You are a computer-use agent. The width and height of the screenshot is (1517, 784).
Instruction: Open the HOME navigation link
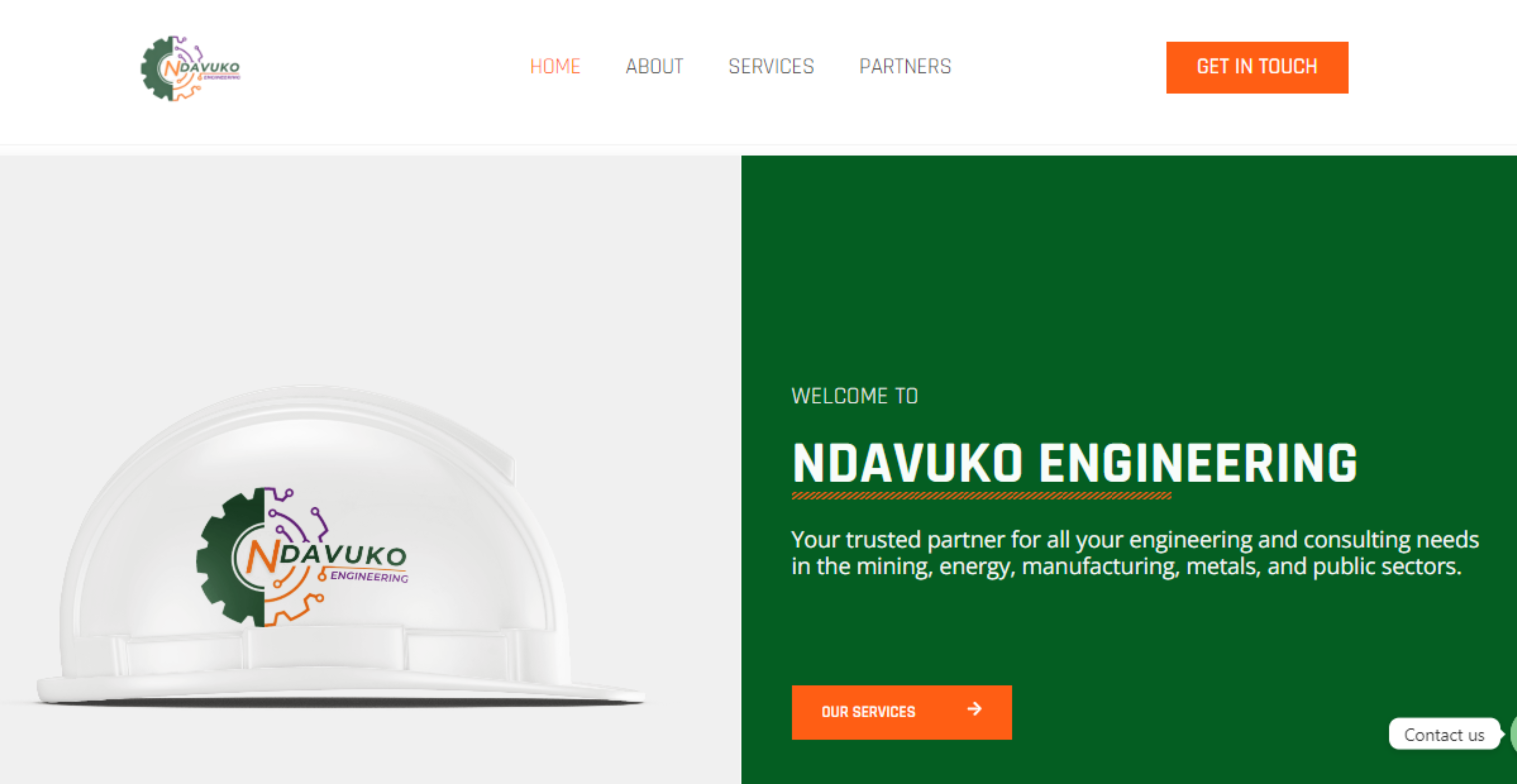point(555,66)
